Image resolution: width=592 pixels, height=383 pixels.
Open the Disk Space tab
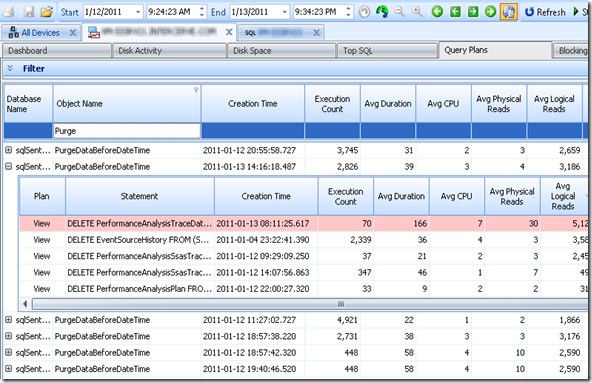coord(282,51)
